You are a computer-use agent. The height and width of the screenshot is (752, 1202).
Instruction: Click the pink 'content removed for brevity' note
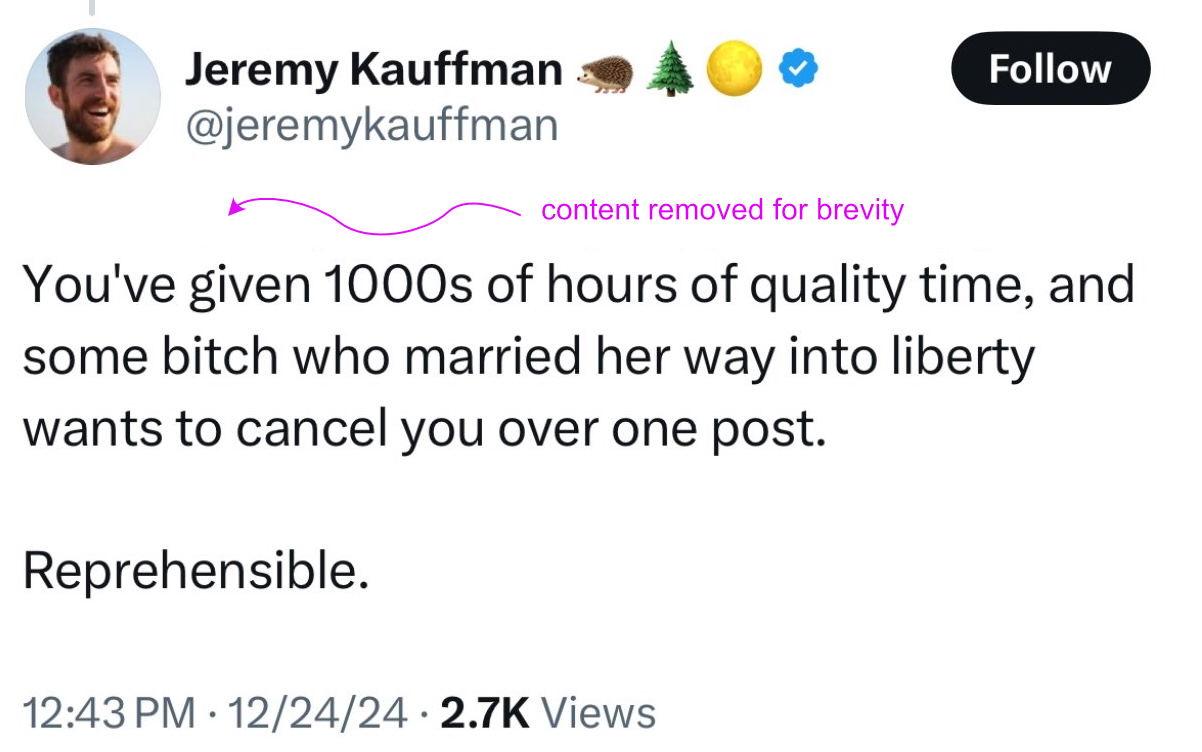(x=722, y=210)
